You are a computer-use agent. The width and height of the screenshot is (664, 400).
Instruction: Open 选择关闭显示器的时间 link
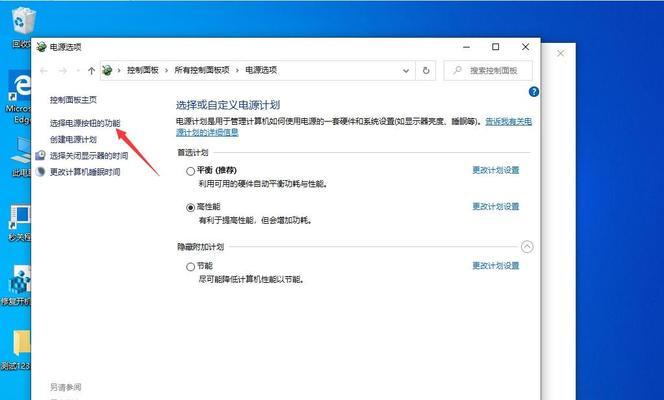point(89,156)
